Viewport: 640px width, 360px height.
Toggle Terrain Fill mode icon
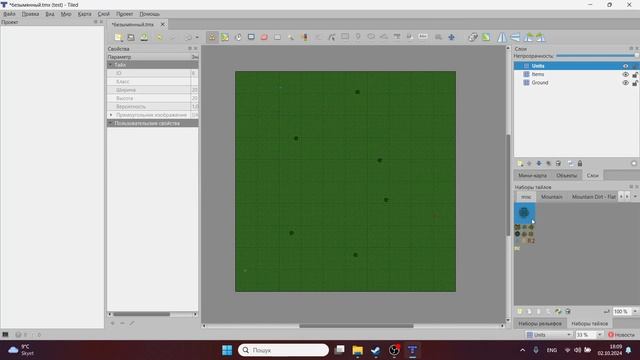coord(486,37)
